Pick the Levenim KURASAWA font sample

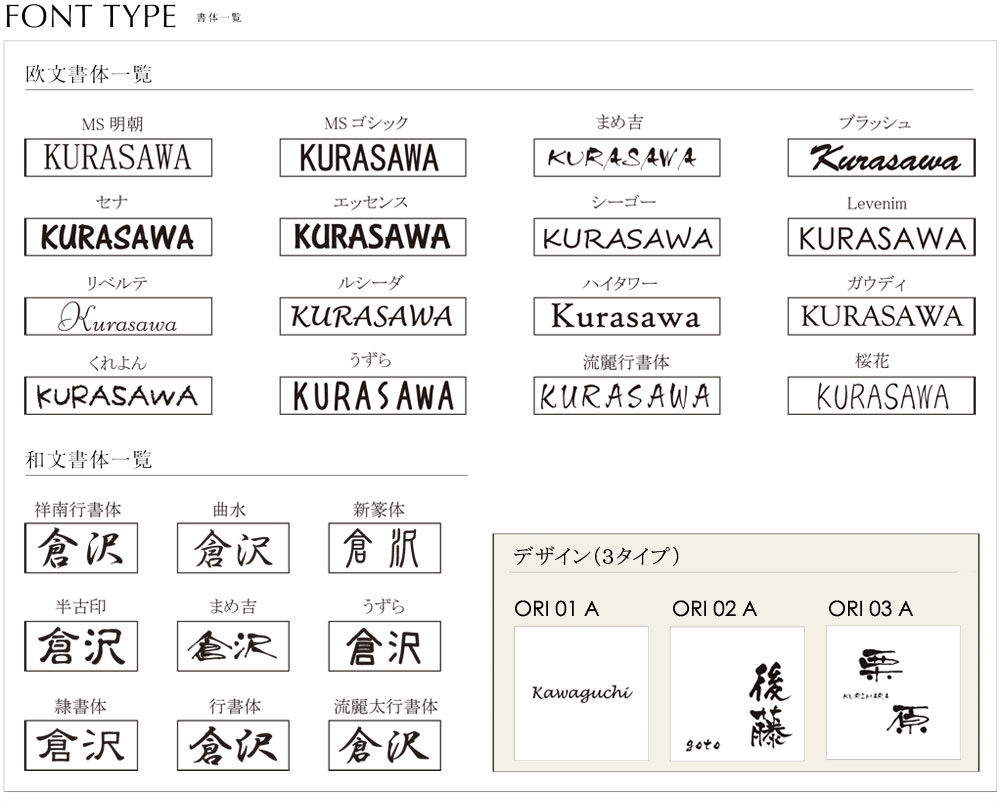coord(881,237)
